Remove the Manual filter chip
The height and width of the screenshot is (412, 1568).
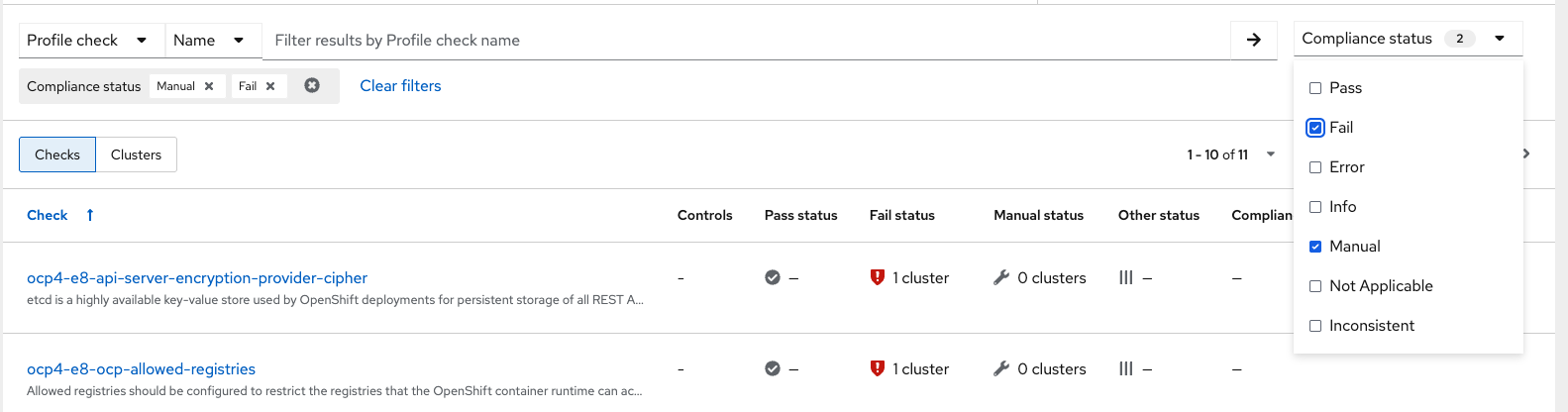209,86
